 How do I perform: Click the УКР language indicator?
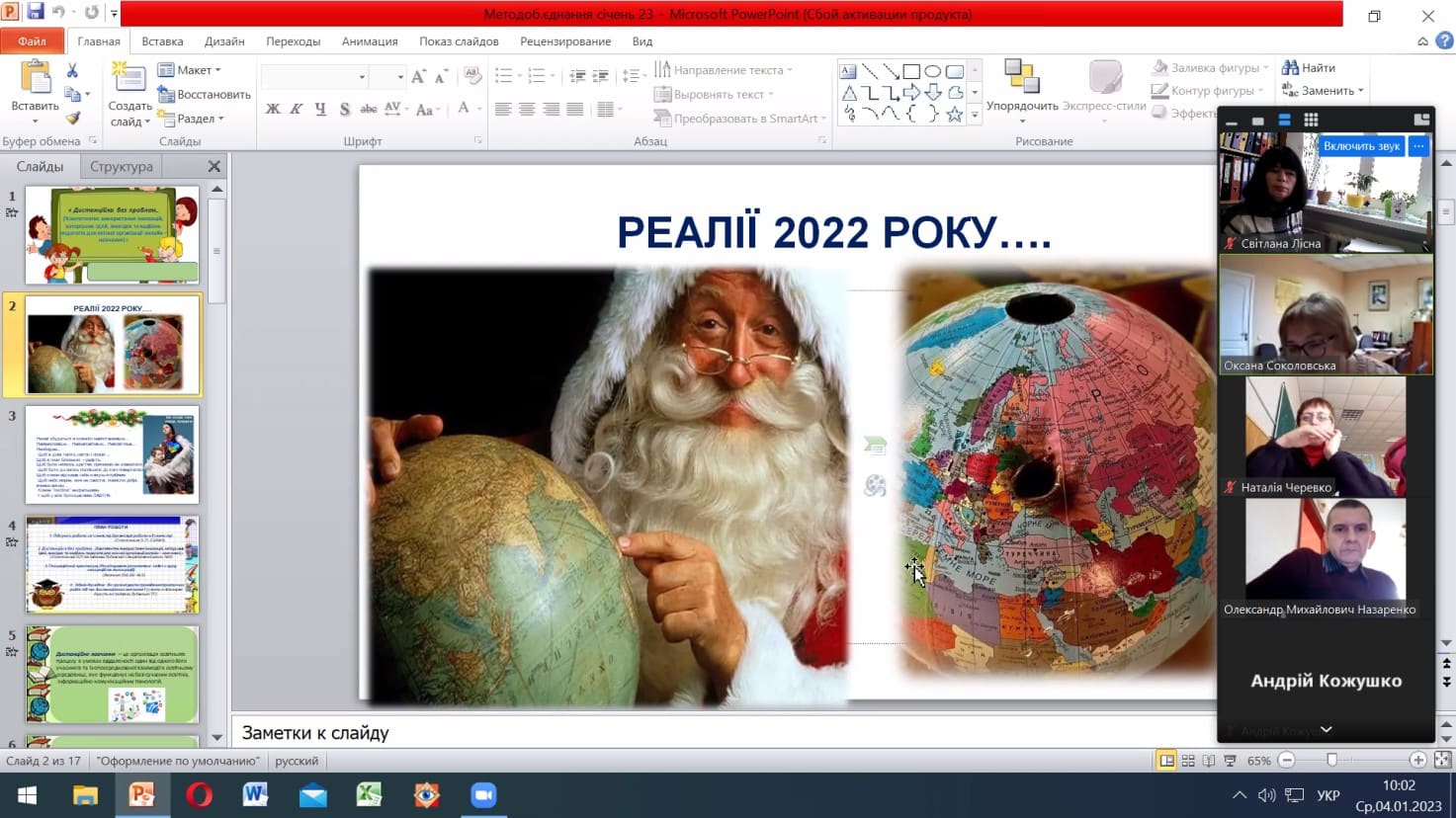[x=1328, y=795]
